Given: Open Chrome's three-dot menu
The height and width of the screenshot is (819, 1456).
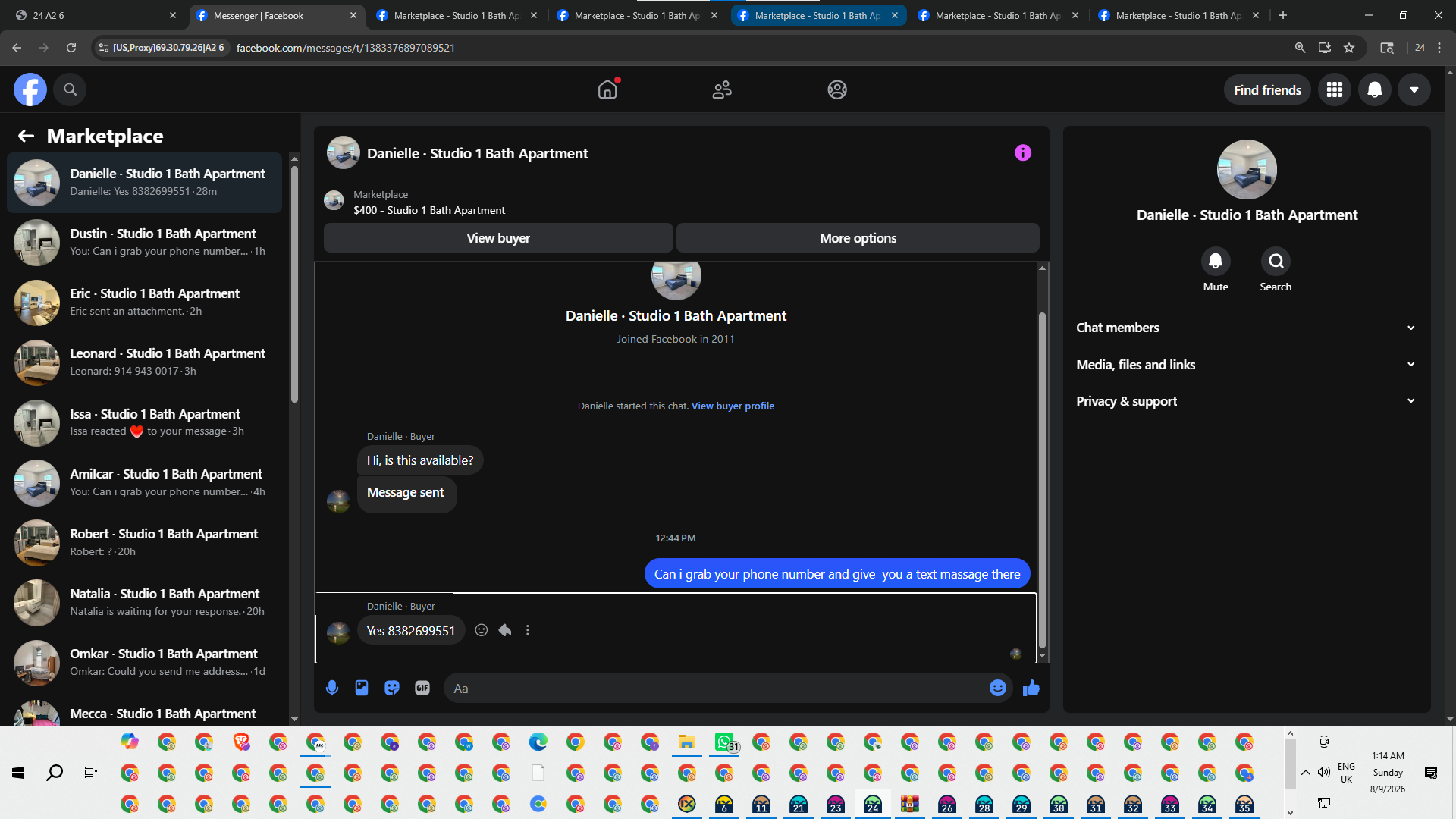Looking at the screenshot, I should [x=1439, y=48].
